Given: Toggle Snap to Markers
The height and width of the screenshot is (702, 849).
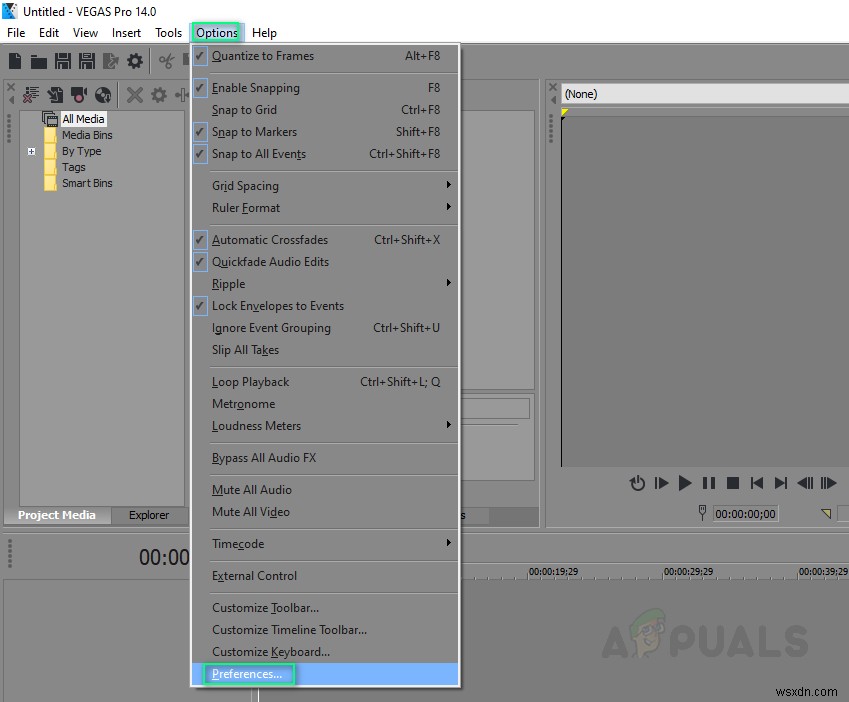Looking at the screenshot, I should point(325,132).
